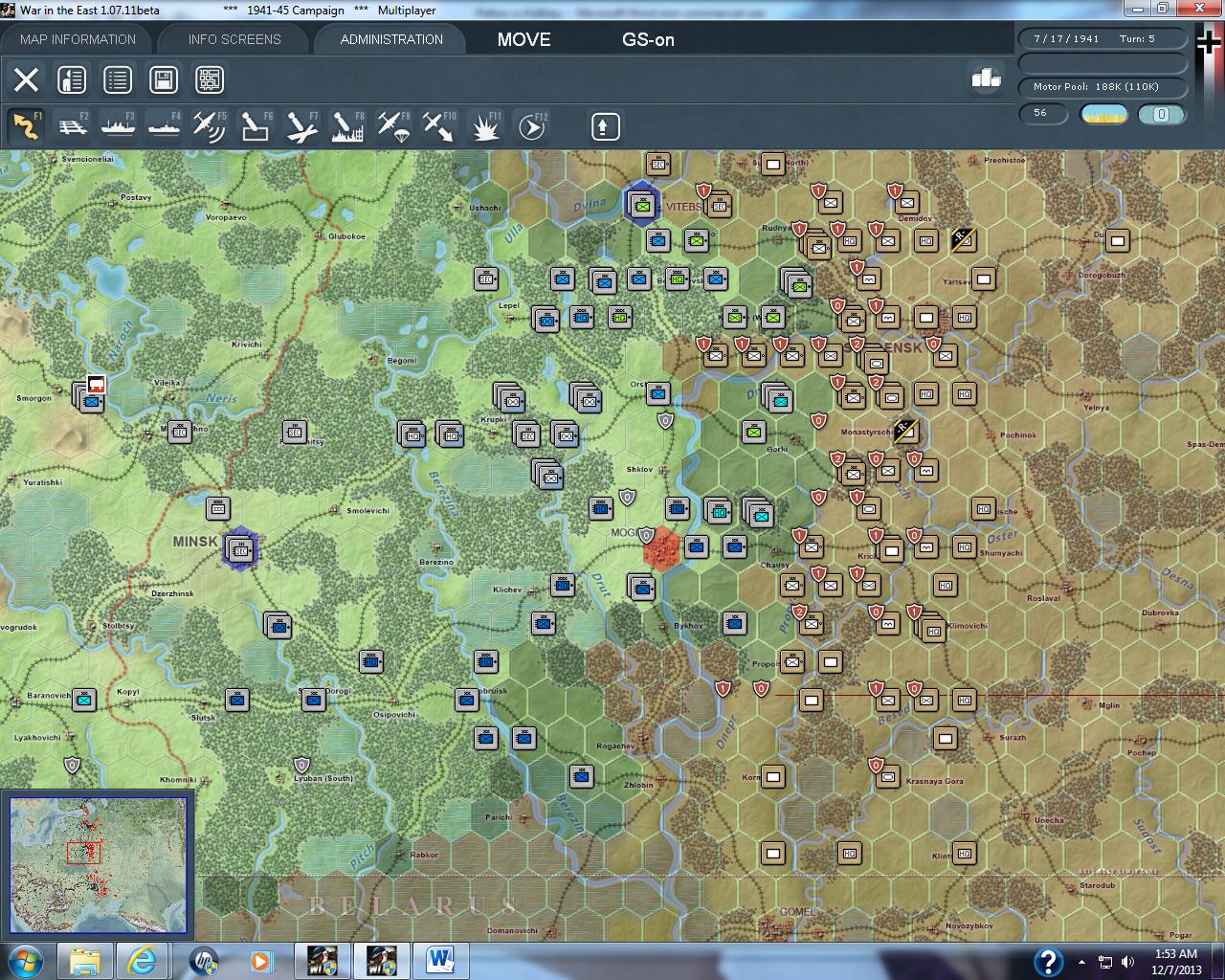Select the highlighted unit at Vitebsk

(643, 204)
